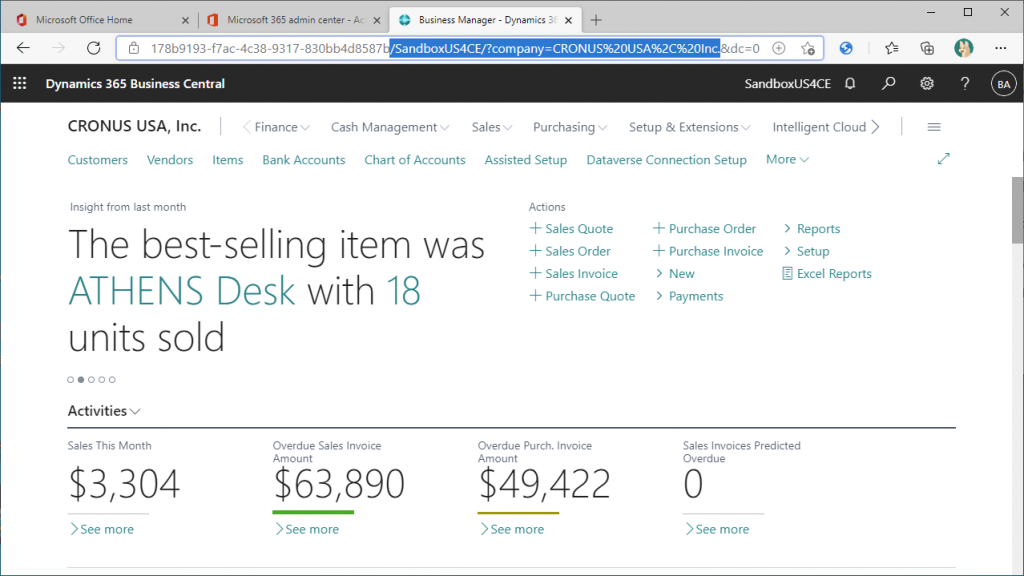Click the zoom plus icon in address bar
Image resolution: width=1024 pixels, height=576 pixels.
778,48
